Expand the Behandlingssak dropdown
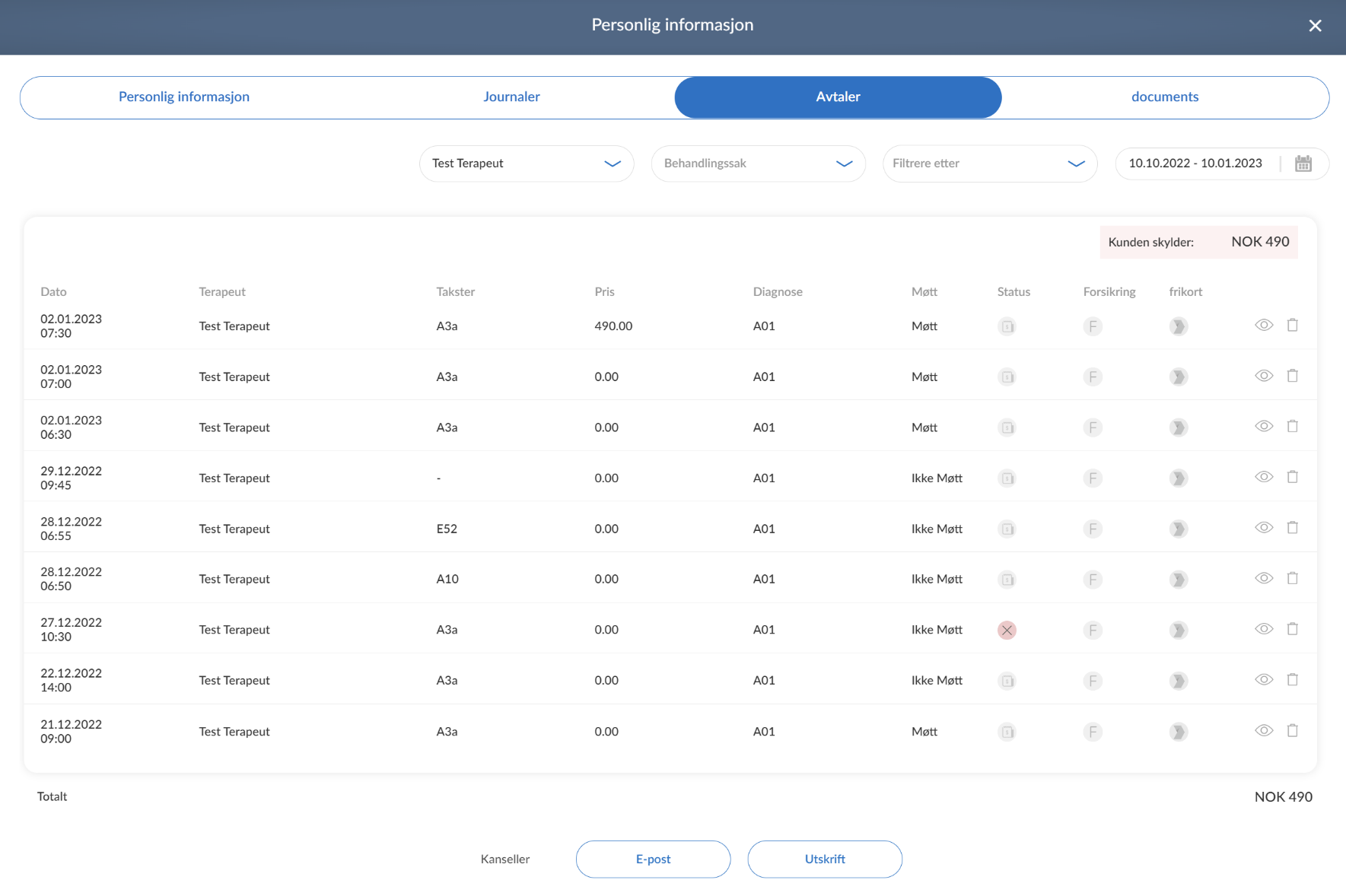Screen dimensions: 1346x896 [x=758, y=164]
